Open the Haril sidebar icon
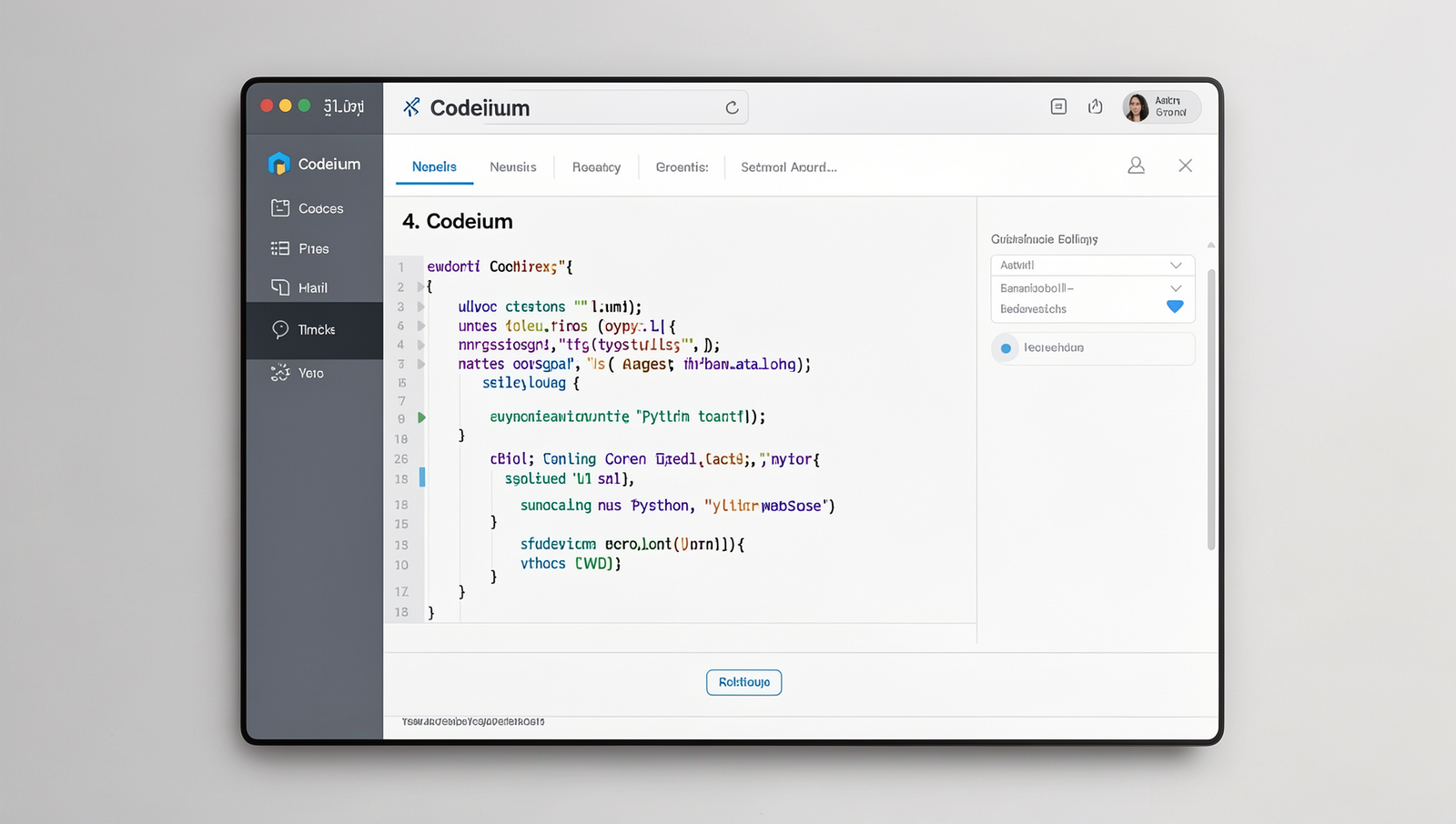Image resolution: width=1456 pixels, height=824 pixels. 280,287
